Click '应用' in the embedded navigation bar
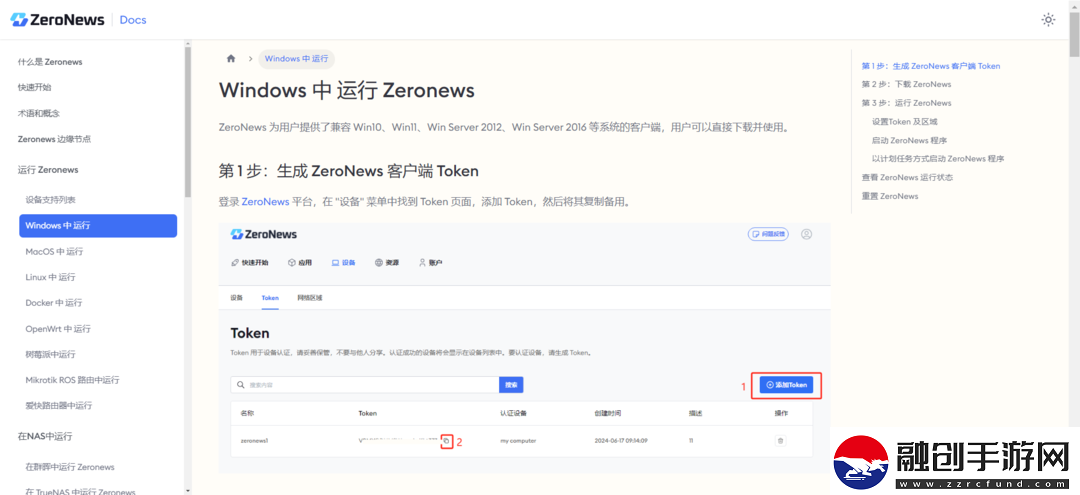Image resolution: width=1080 pixels, height=495 pixels. [x=300, y=263]
